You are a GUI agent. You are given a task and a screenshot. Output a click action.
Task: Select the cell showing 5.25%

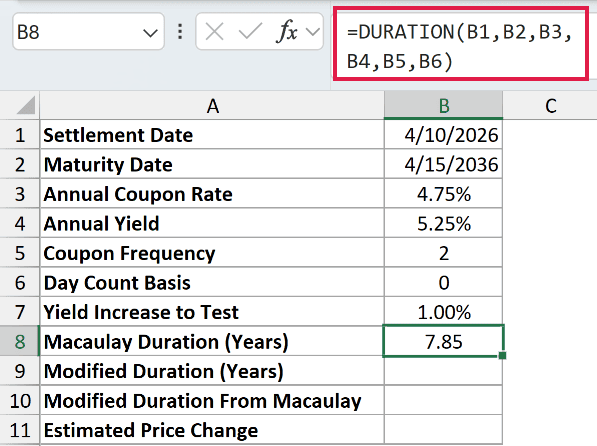click(444, 224)
